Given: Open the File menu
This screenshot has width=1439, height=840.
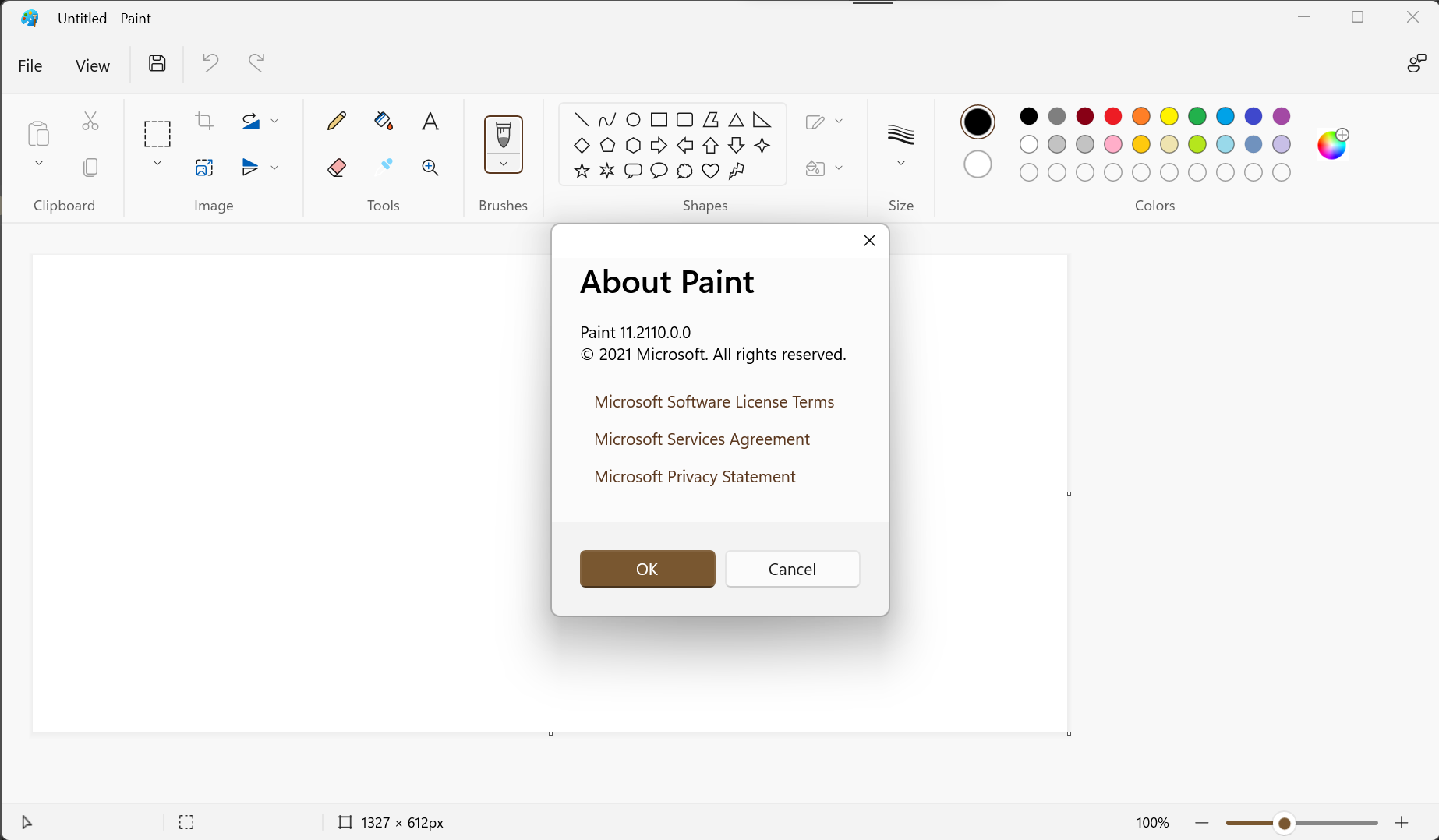Looking at the screenshot, I should tap(30, 66).
